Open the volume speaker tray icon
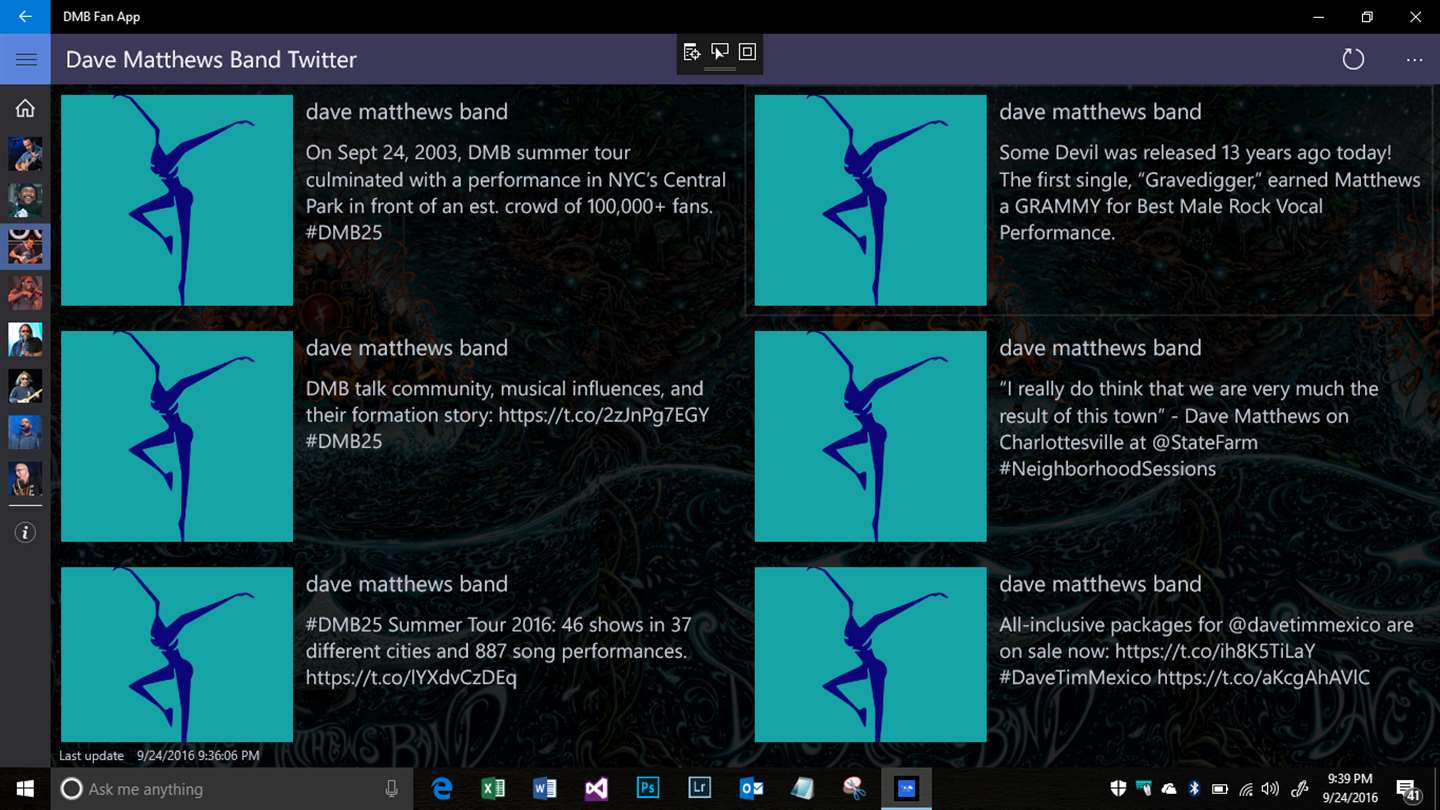Screen dimensions: 1440x810 tap(1270, 789)
